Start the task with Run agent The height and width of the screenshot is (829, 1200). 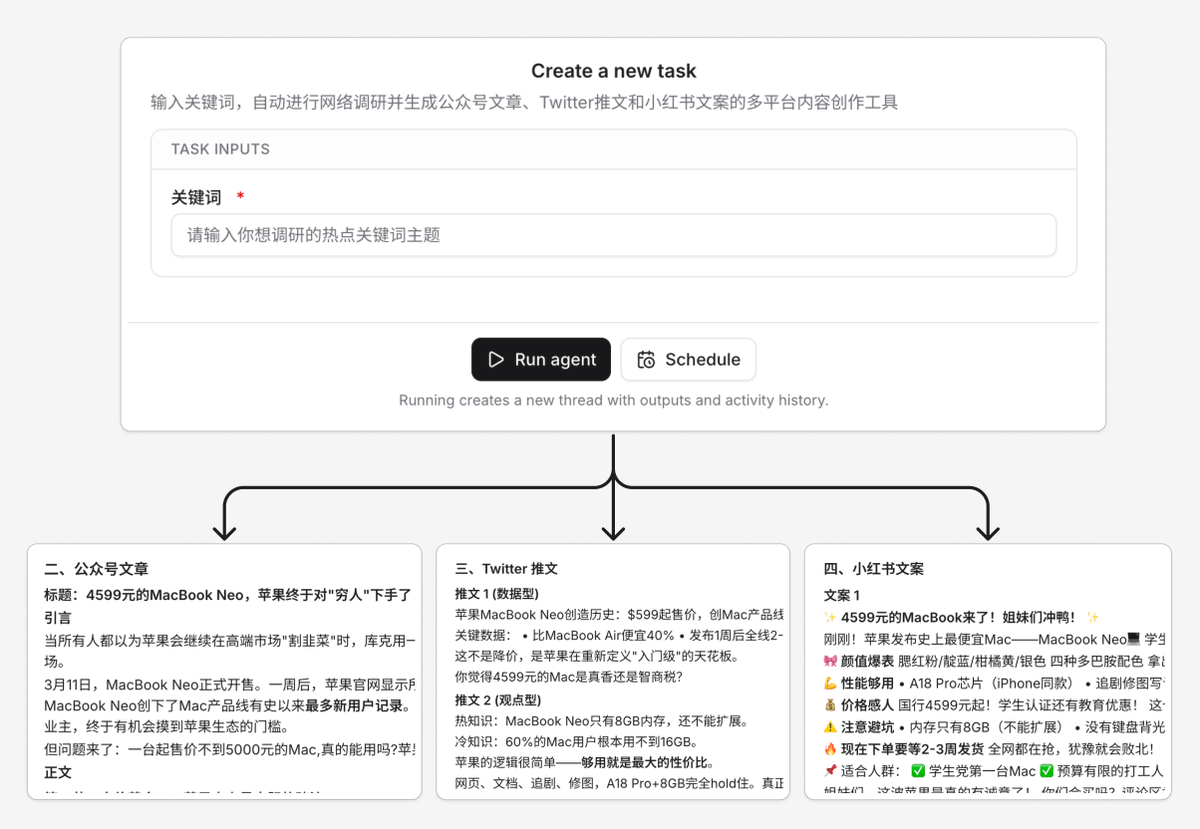tap(541, 360)
